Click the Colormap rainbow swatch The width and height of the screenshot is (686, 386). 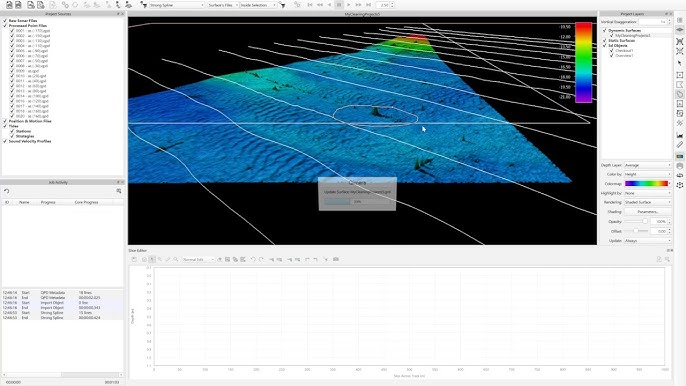[x=646, y=184]
